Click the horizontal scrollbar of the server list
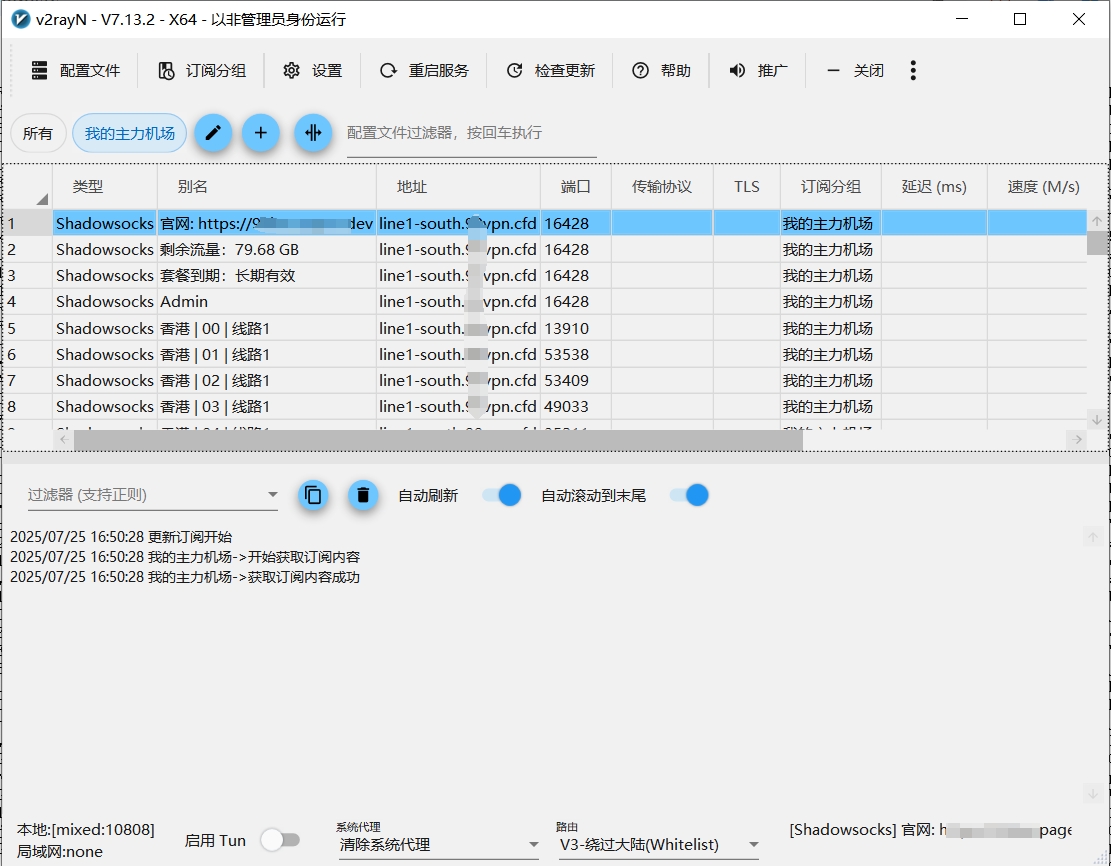This screenshot has height=866, width=1111. coord(438,440)
